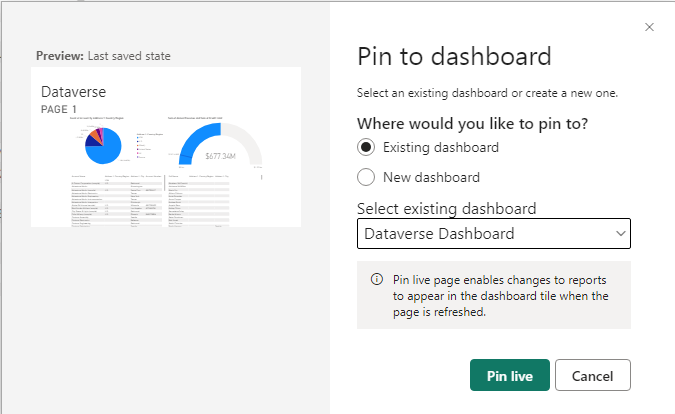This screenshot has width=675, height=414.
Task: Choose the New dashboard radio option
Action: tap(366, 177)
